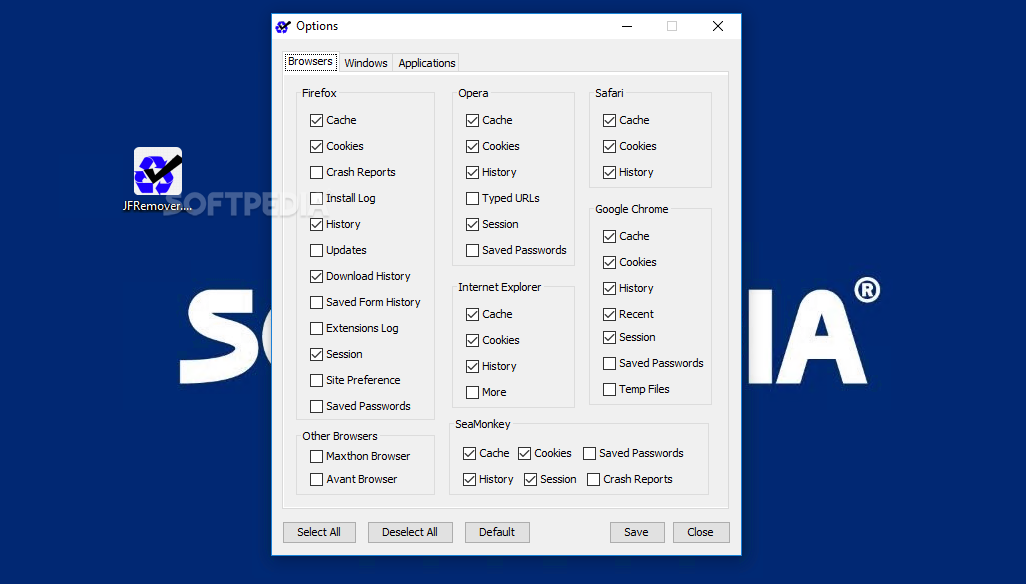Image resolution: width=1026 pixels, height=584 pixels.
Task: Uncheck SeaMonkey Cache checkbox
Action: point(469,453)
